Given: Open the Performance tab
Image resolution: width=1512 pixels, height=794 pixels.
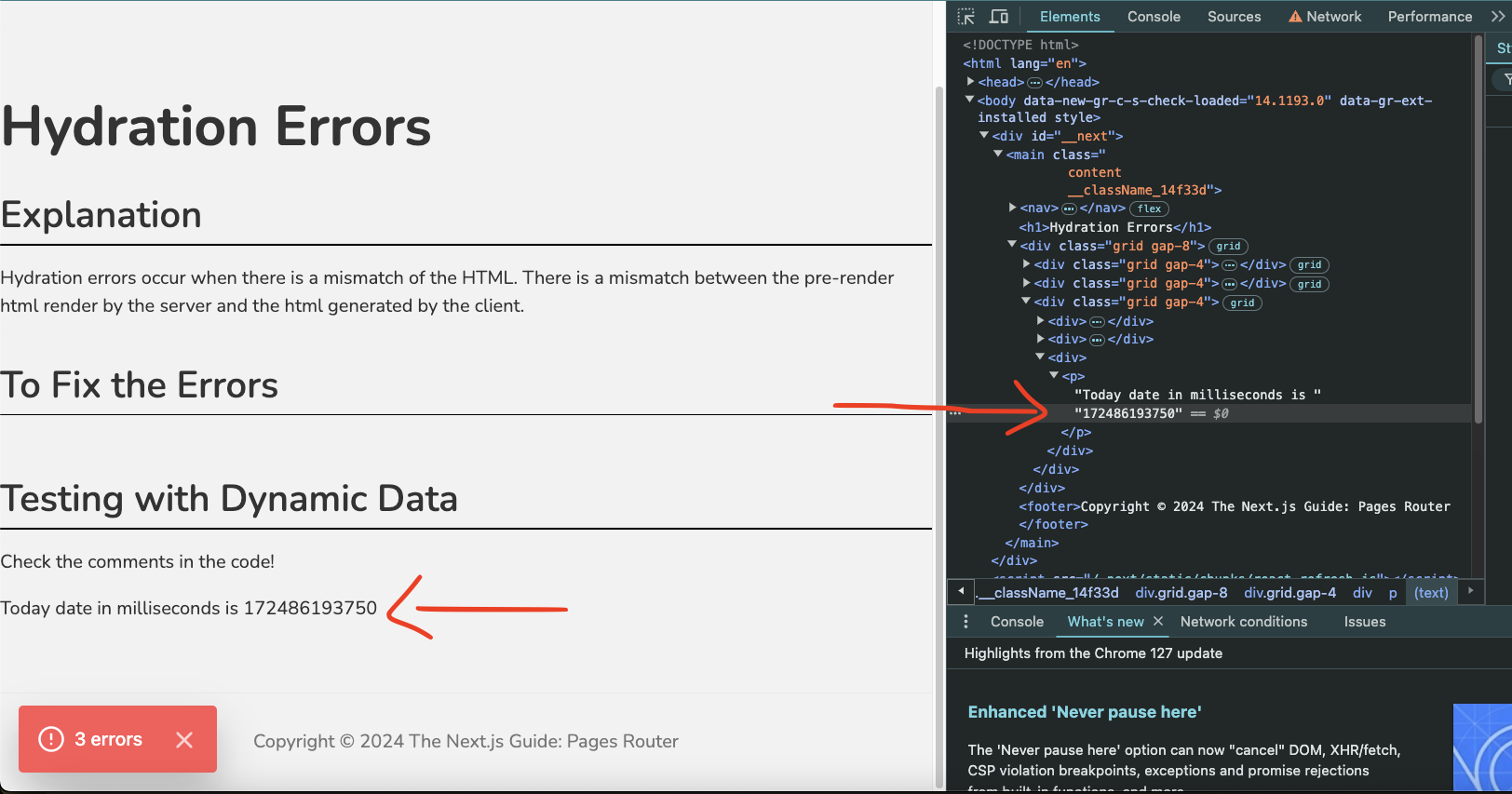Looking at the screenshot, I should 1429,17.
